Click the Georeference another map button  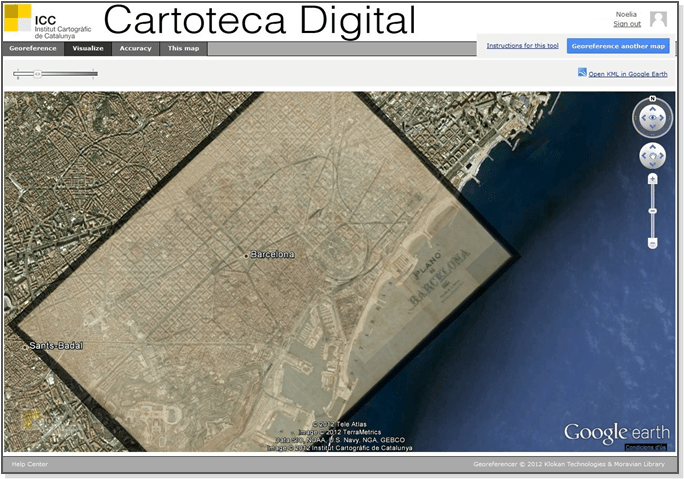618,46
